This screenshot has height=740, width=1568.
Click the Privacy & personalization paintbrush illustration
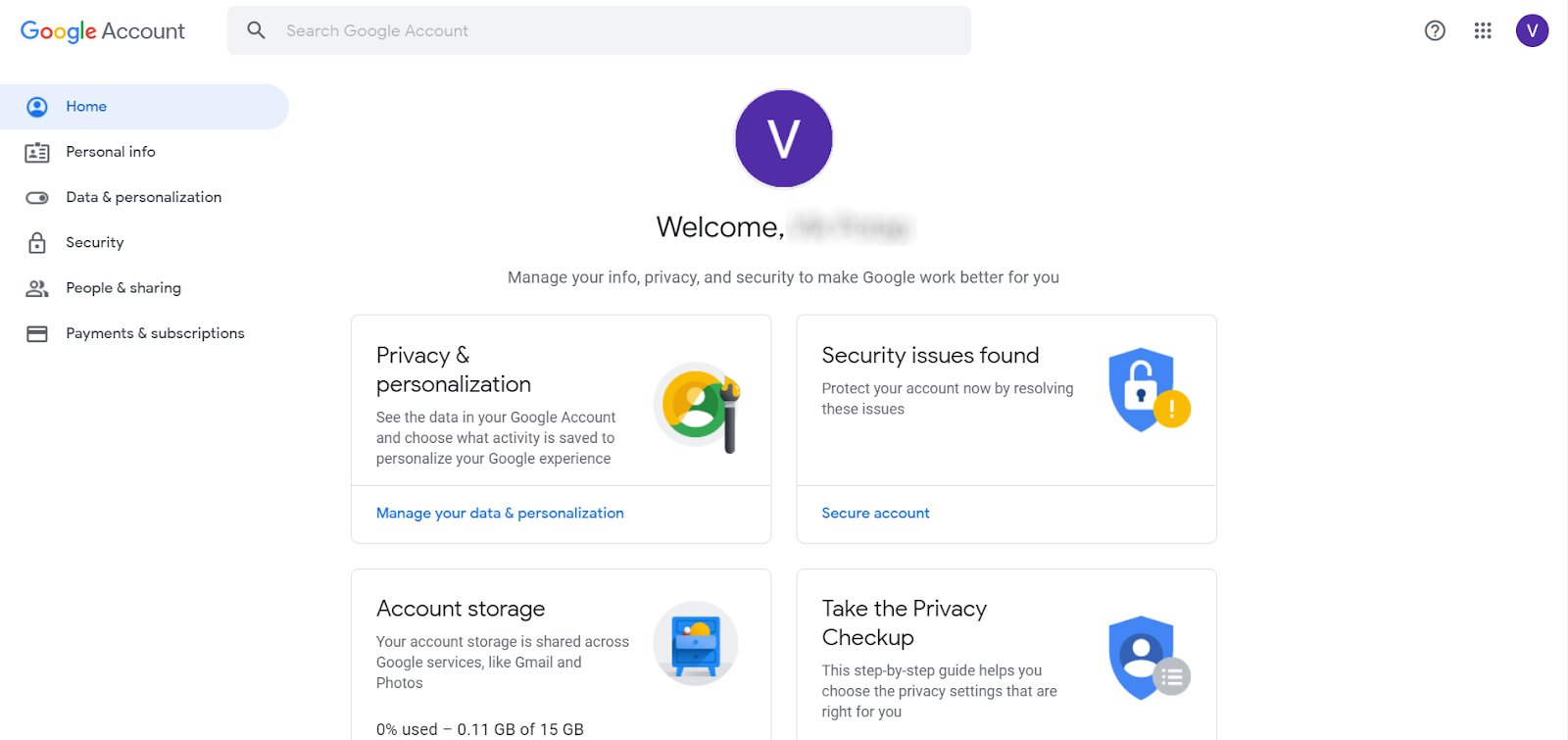(698, 407)
